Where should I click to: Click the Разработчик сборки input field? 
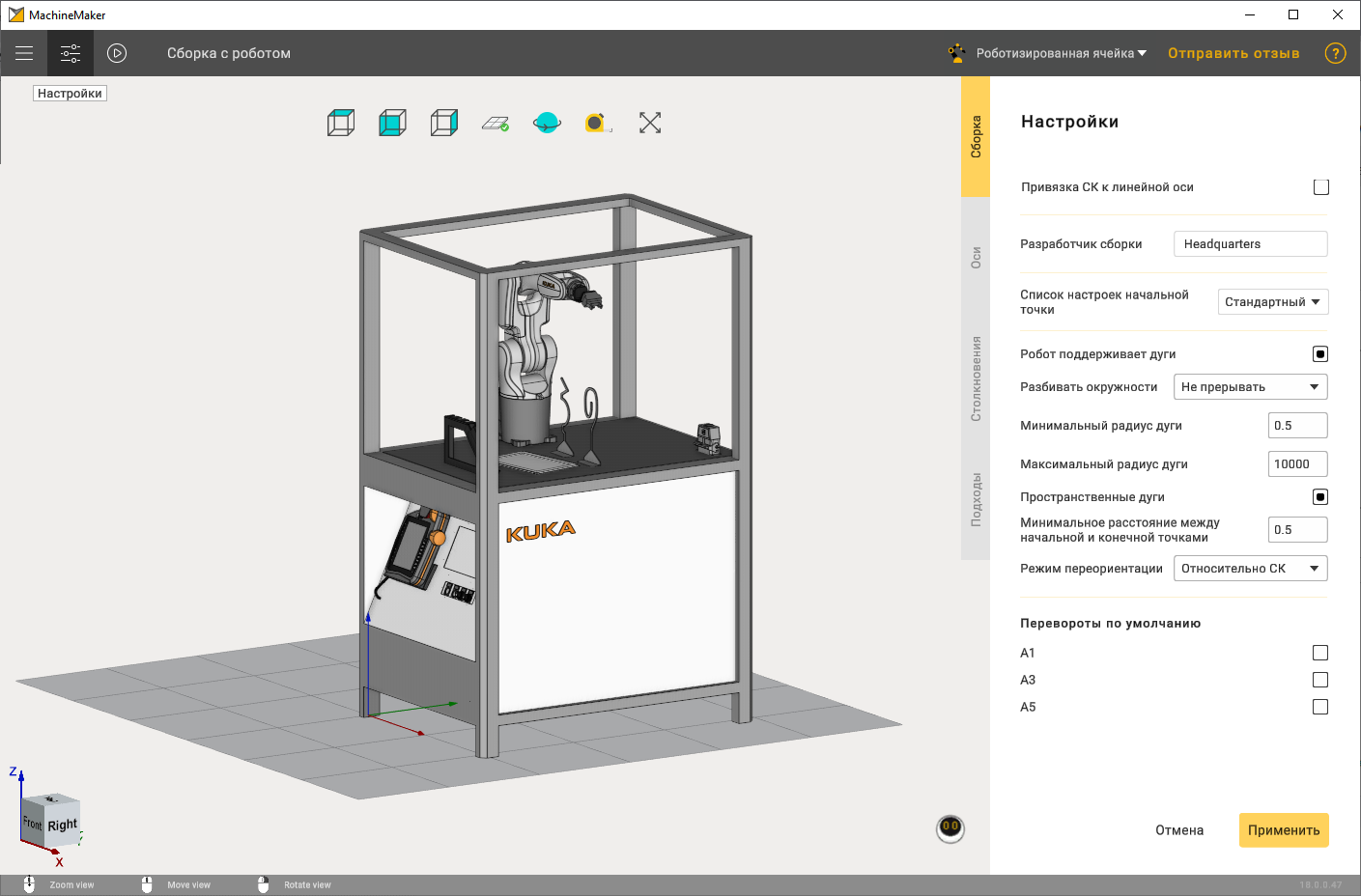point(1251,244)
